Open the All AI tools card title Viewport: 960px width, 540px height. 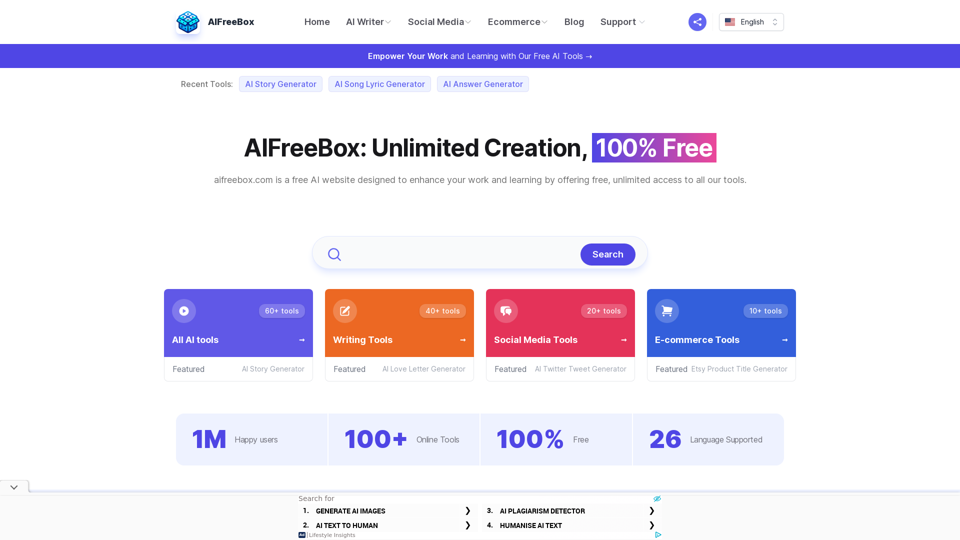(195, 340)
